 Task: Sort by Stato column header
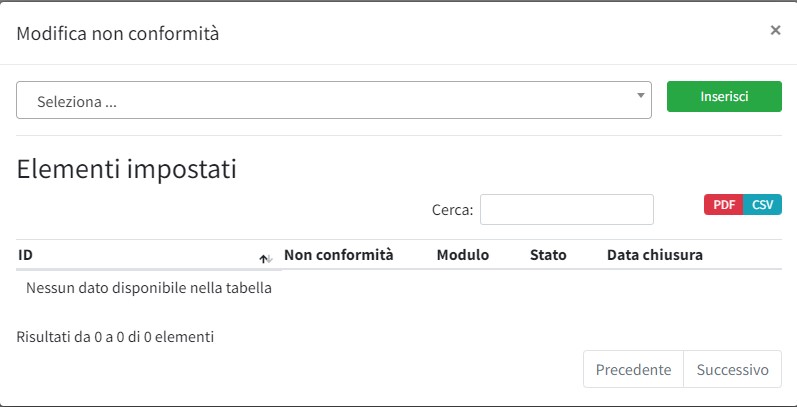pyautogui.click(x=548, y=255)
